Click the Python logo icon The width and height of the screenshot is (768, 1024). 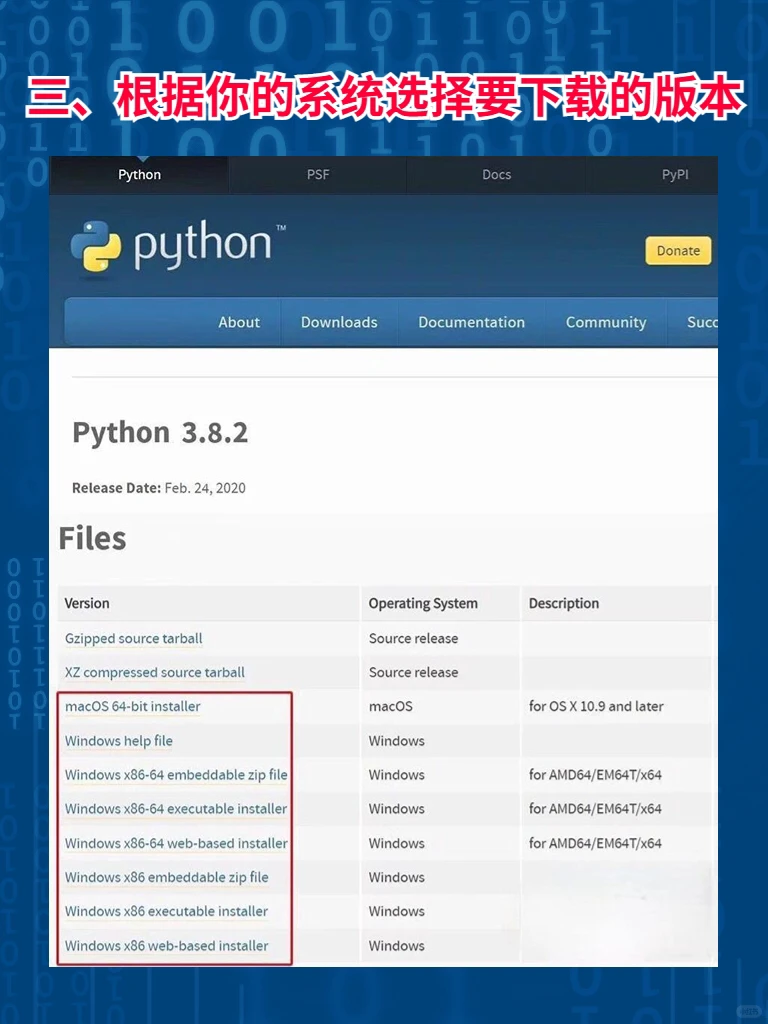95,247
